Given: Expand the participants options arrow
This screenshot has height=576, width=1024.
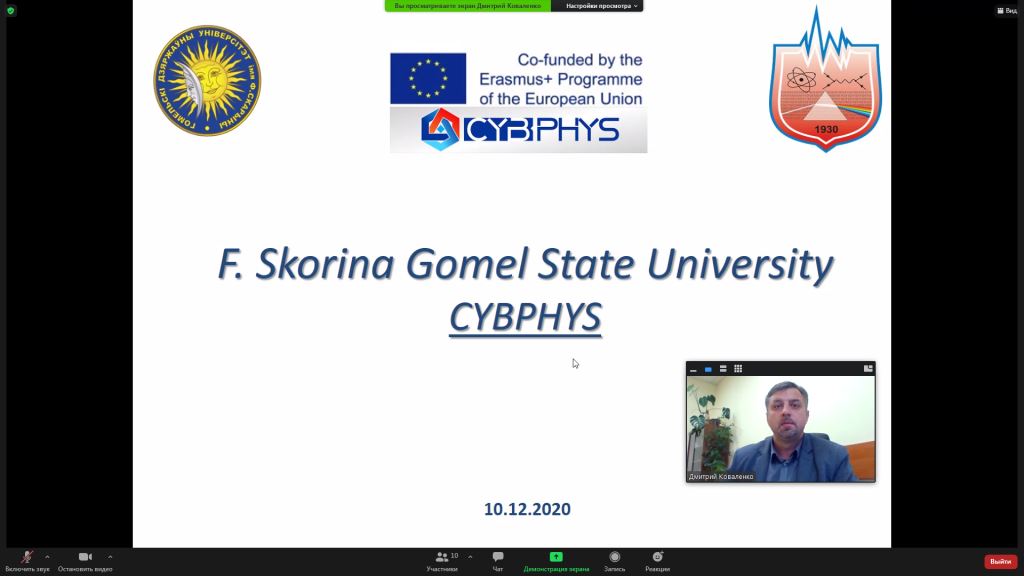Looking at the screenshot, I should tap(470, 557).
